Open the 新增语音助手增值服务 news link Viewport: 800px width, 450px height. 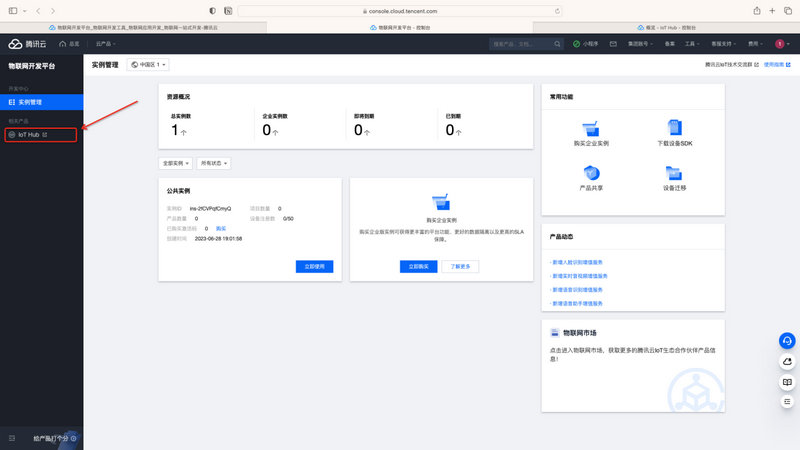(x=577, y=302)
